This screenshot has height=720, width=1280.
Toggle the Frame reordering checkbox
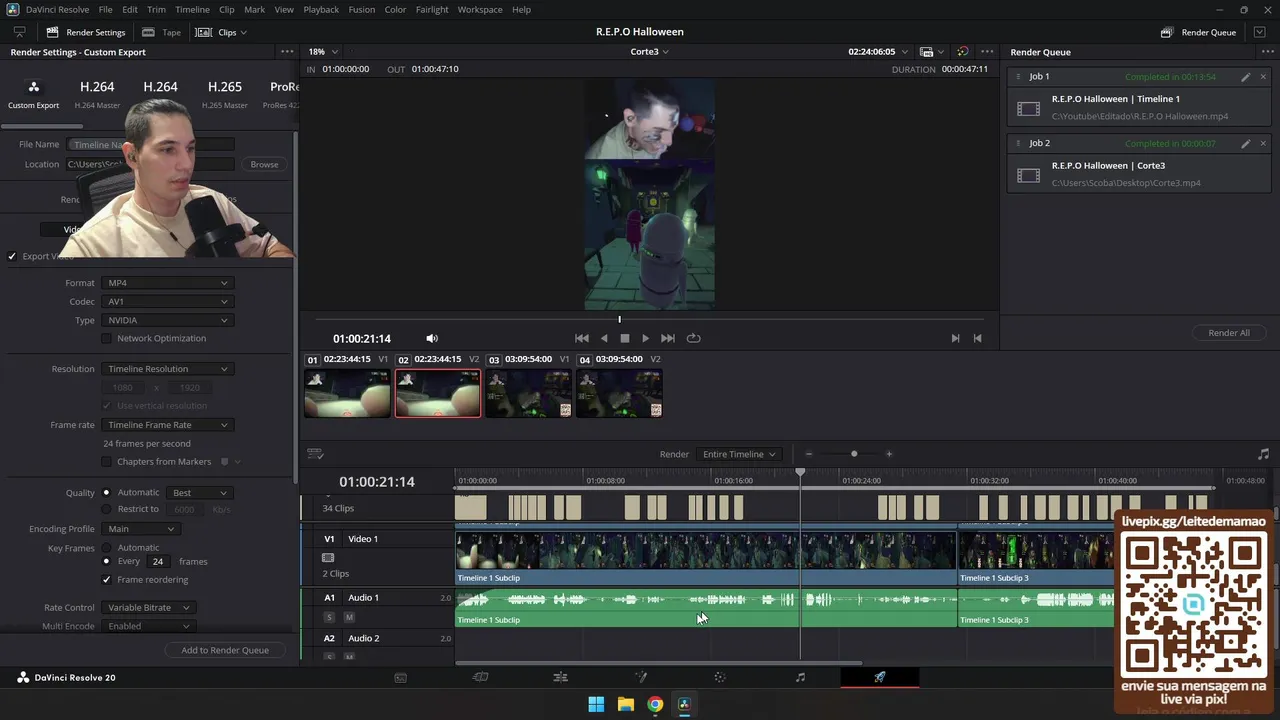(x=107, y=580)
